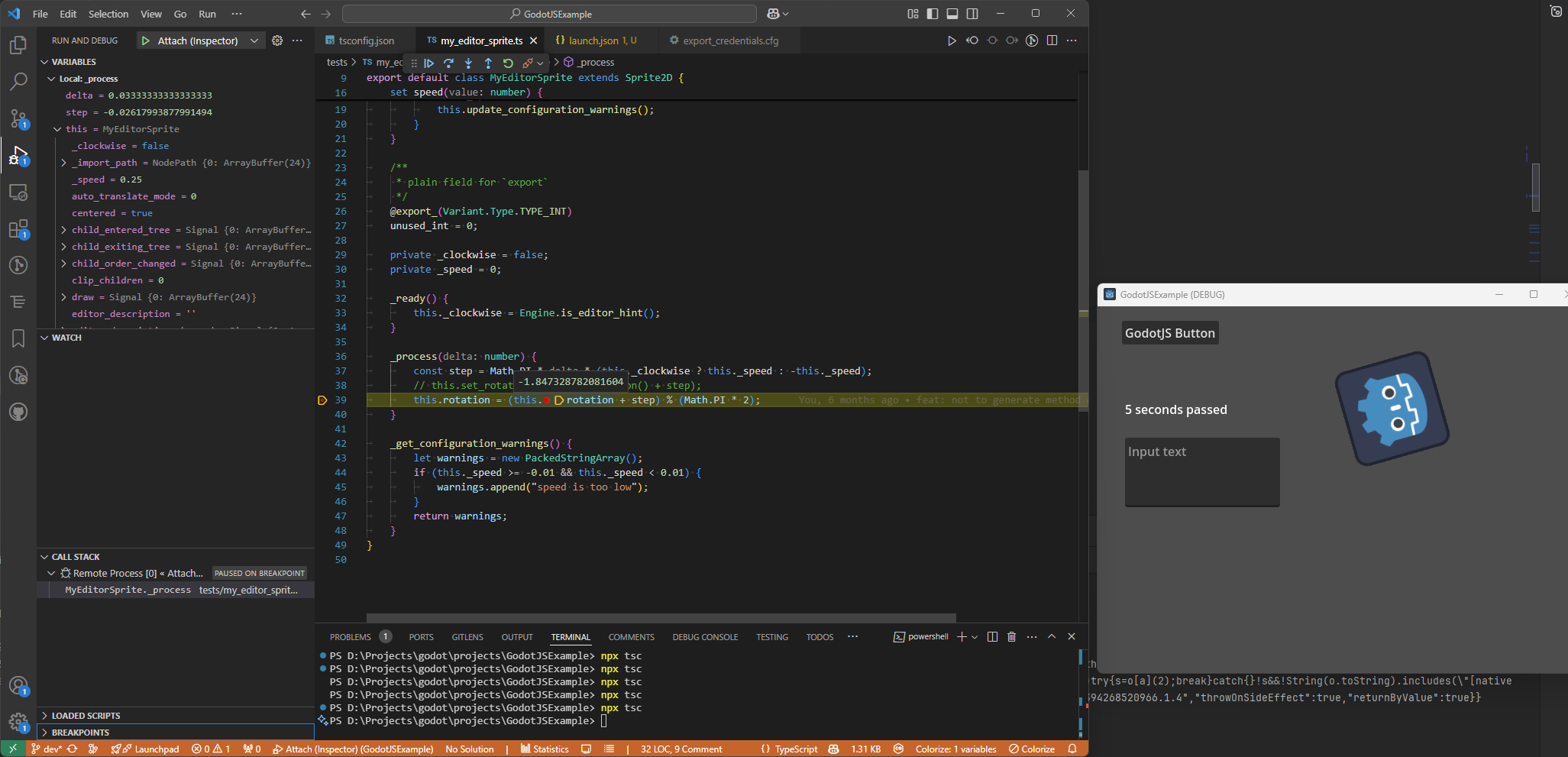
Task: Click the Input text field in game window
Action: tap(1202, 471)
